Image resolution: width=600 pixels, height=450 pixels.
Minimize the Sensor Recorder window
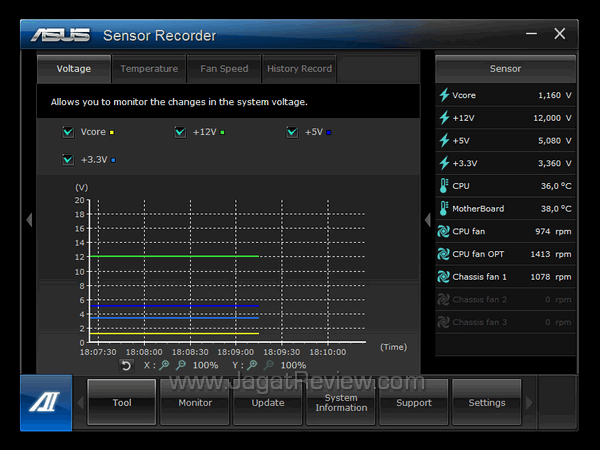point(532,34)
